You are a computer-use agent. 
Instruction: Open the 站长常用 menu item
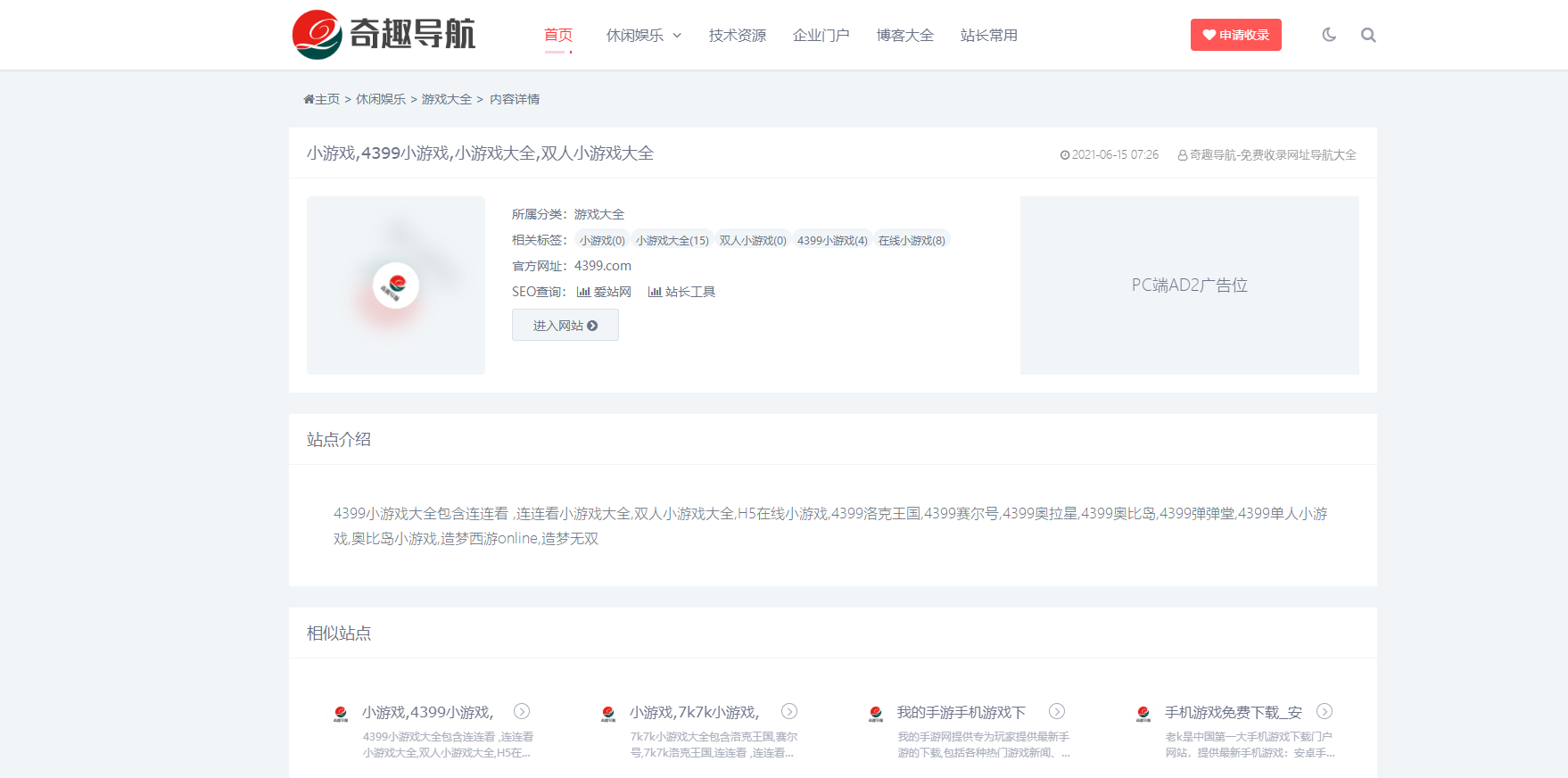pos(989,35)
